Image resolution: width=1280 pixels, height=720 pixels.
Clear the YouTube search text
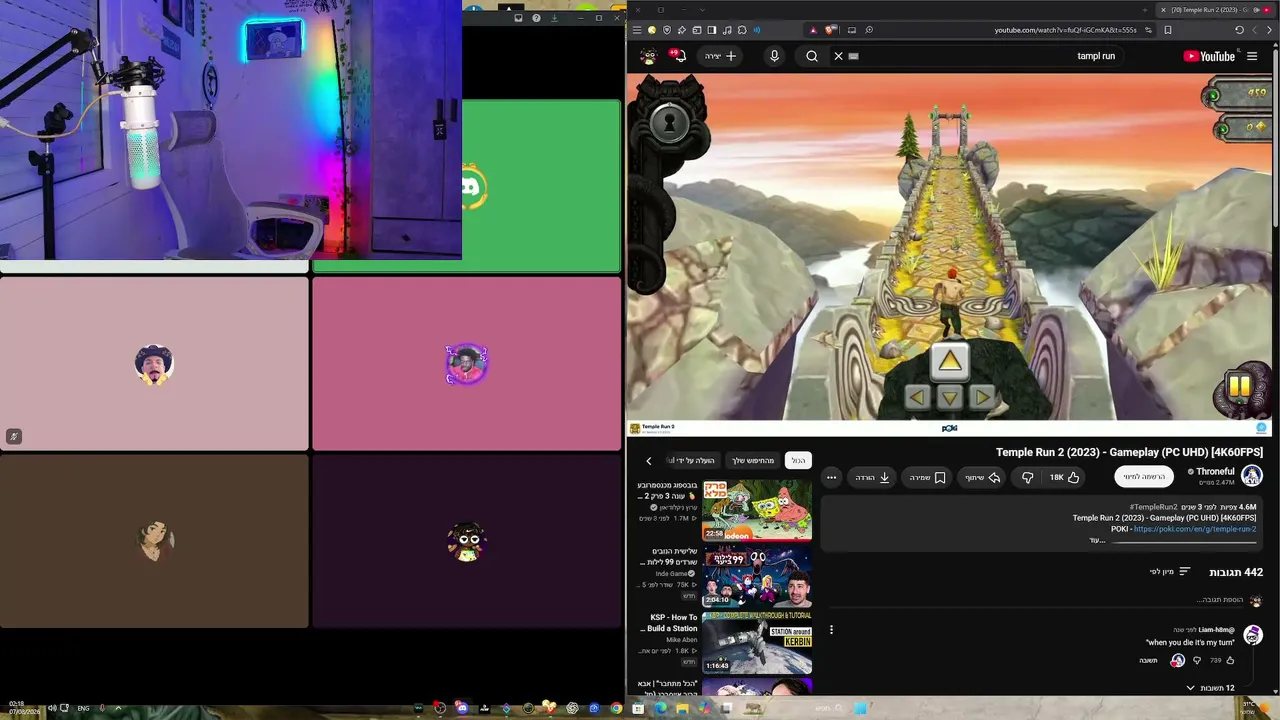(x=838, y=56)
